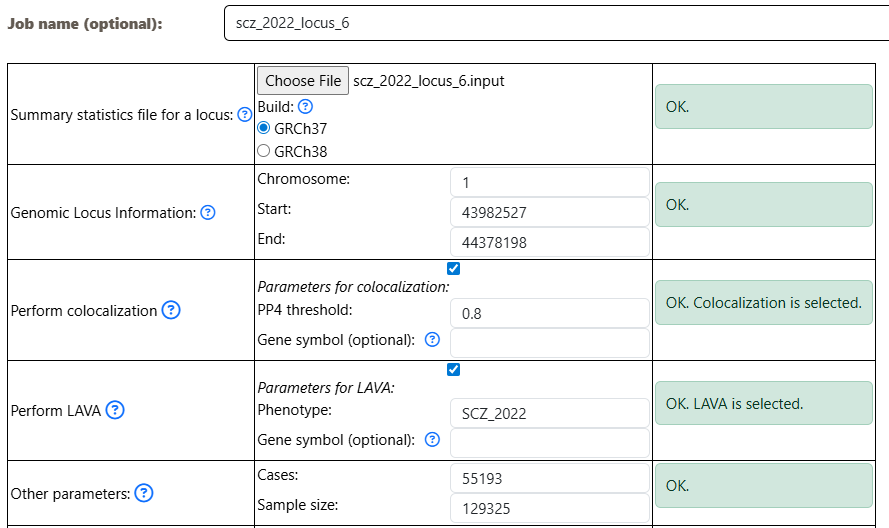Focus the End position field
Viewport: 889px width, 528px height.
[550, 242]
